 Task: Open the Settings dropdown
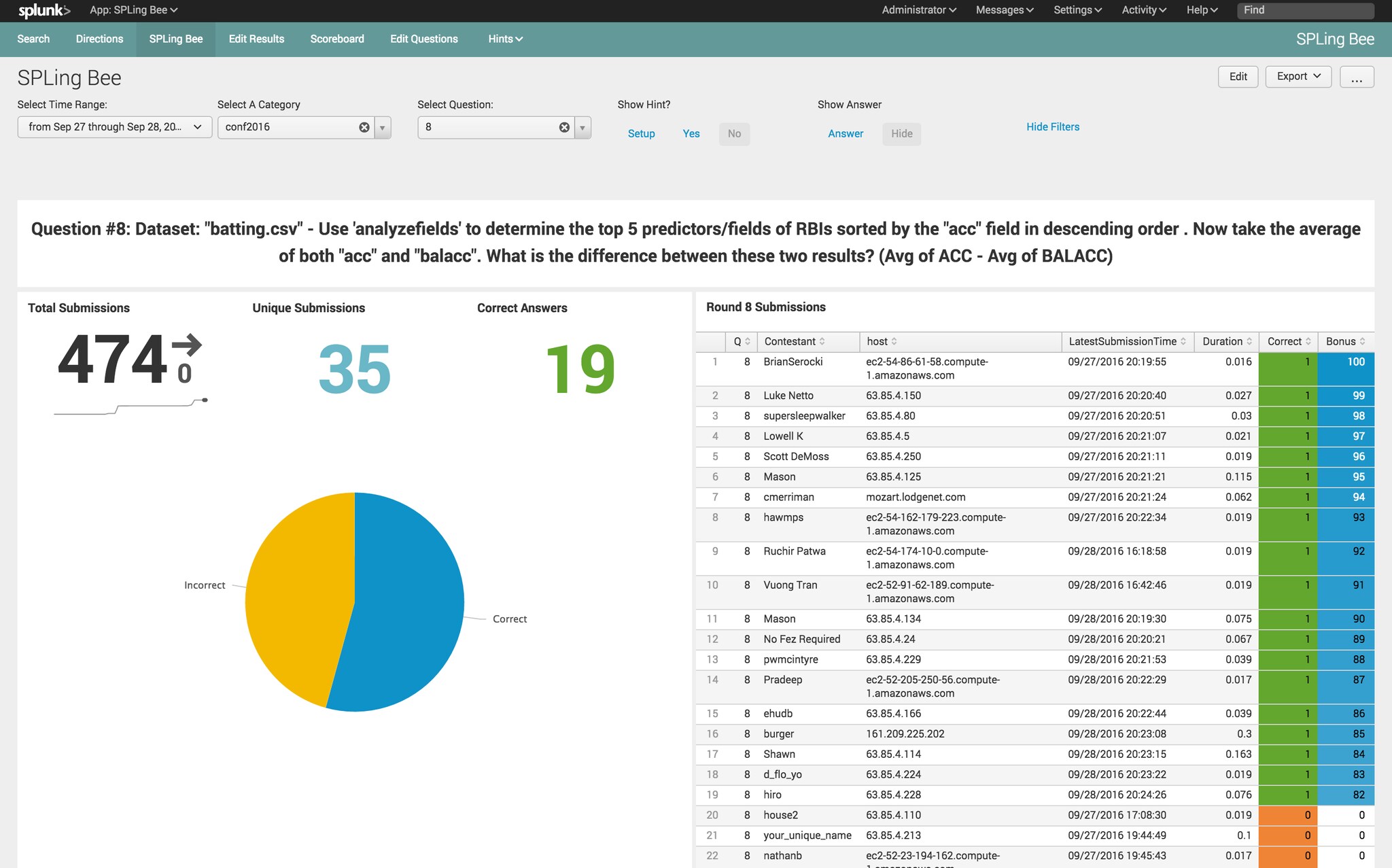[1077, 10]
